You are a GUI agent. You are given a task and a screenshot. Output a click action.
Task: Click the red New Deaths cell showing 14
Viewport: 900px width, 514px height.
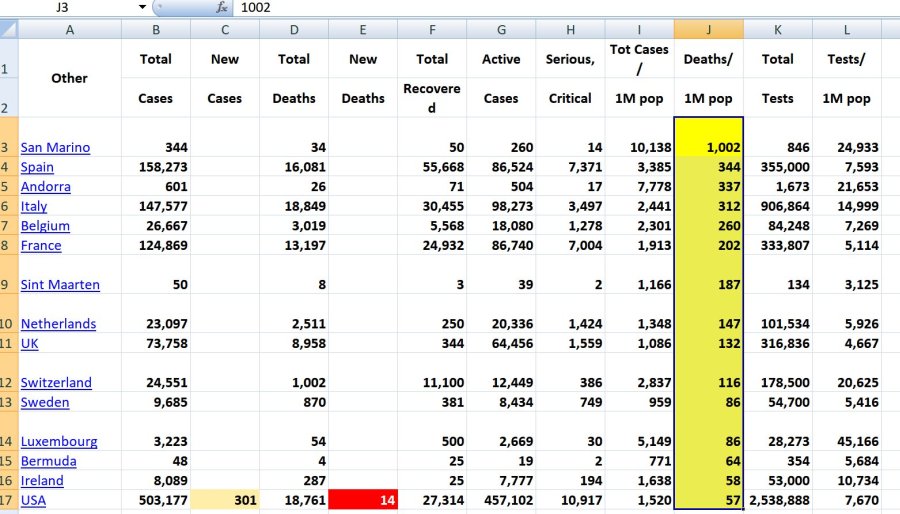pos(363,500)
